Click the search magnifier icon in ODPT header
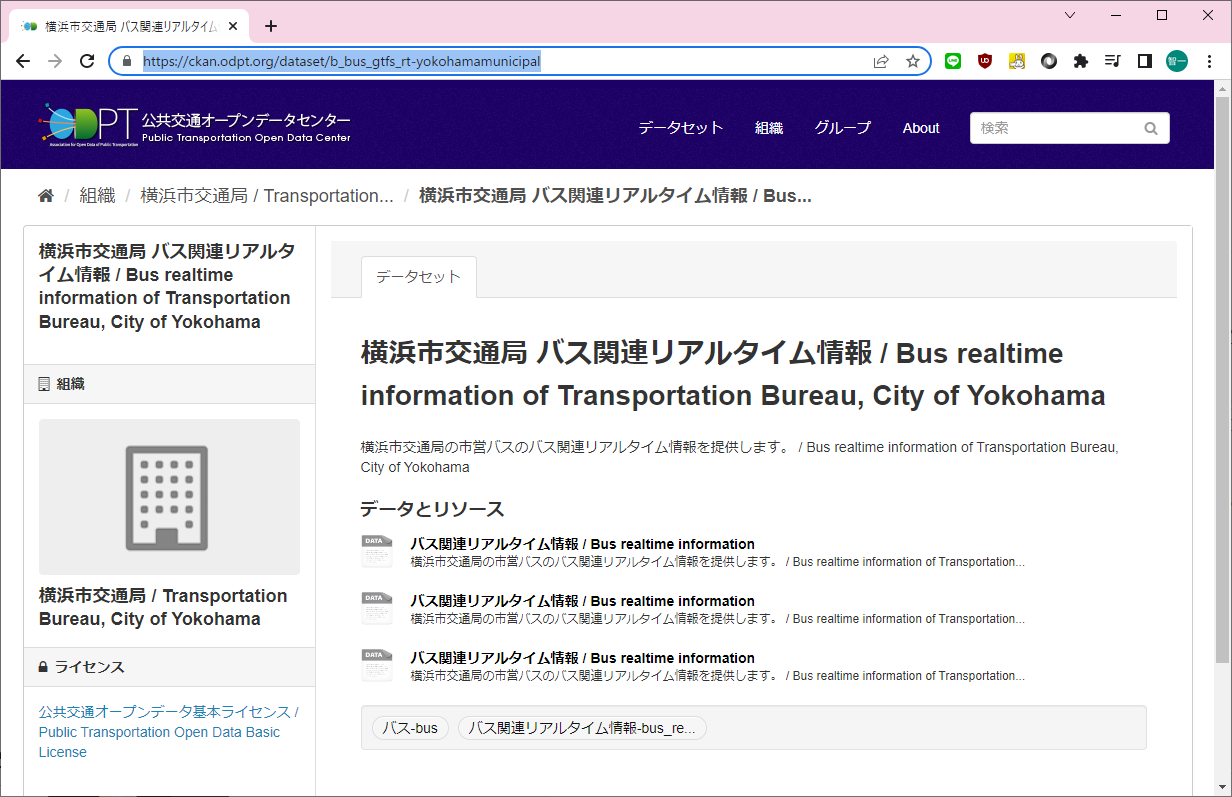Screen dimensions: 1232x797 pyautogui.click(x=1151, y=128)
